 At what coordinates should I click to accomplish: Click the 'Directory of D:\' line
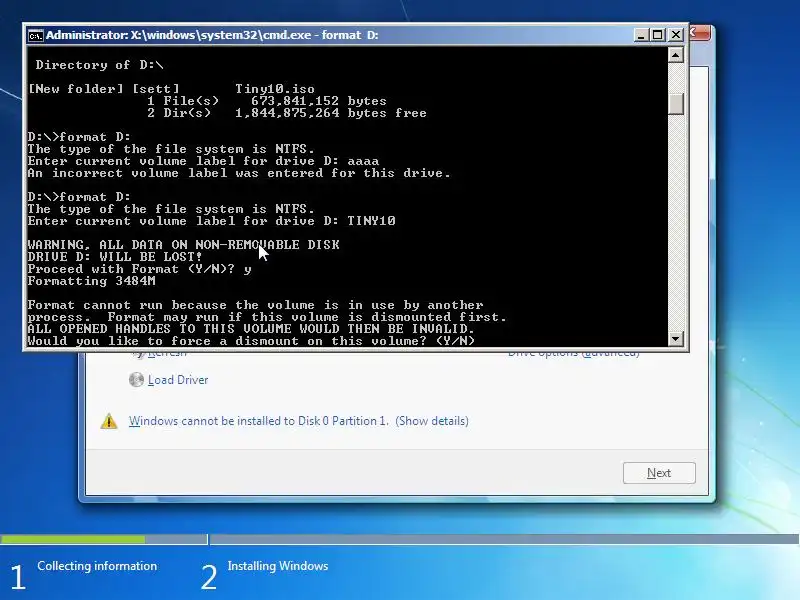[x=99, y=65]
